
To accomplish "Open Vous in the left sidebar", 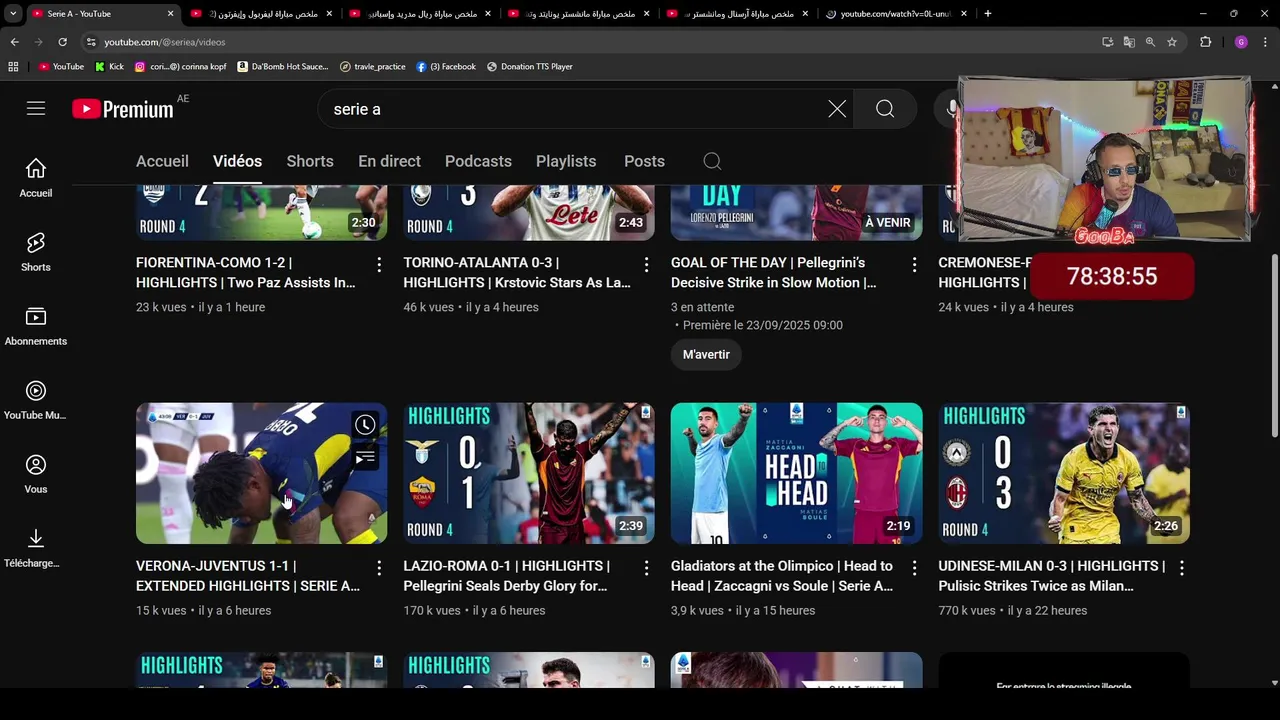I will tap(36, 474).
